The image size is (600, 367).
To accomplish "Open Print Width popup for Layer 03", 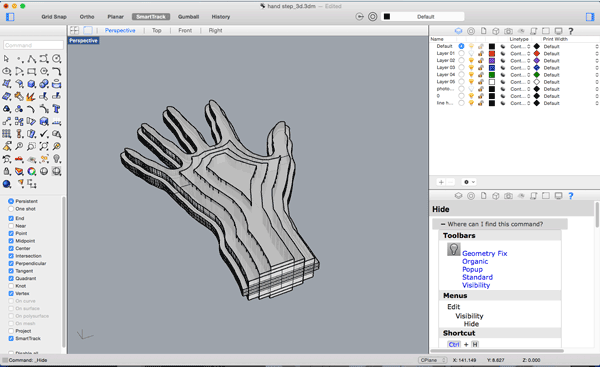I will [x=570, y=68].
